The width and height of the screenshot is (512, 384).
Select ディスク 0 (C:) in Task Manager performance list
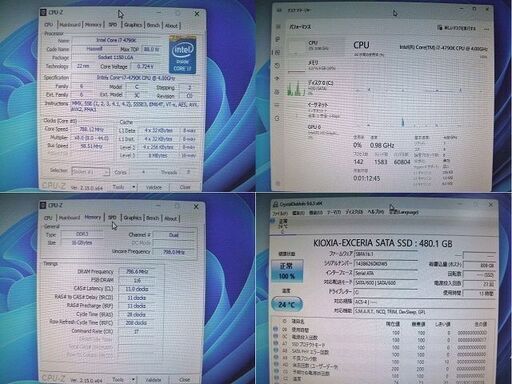click(x=316, y=87)
